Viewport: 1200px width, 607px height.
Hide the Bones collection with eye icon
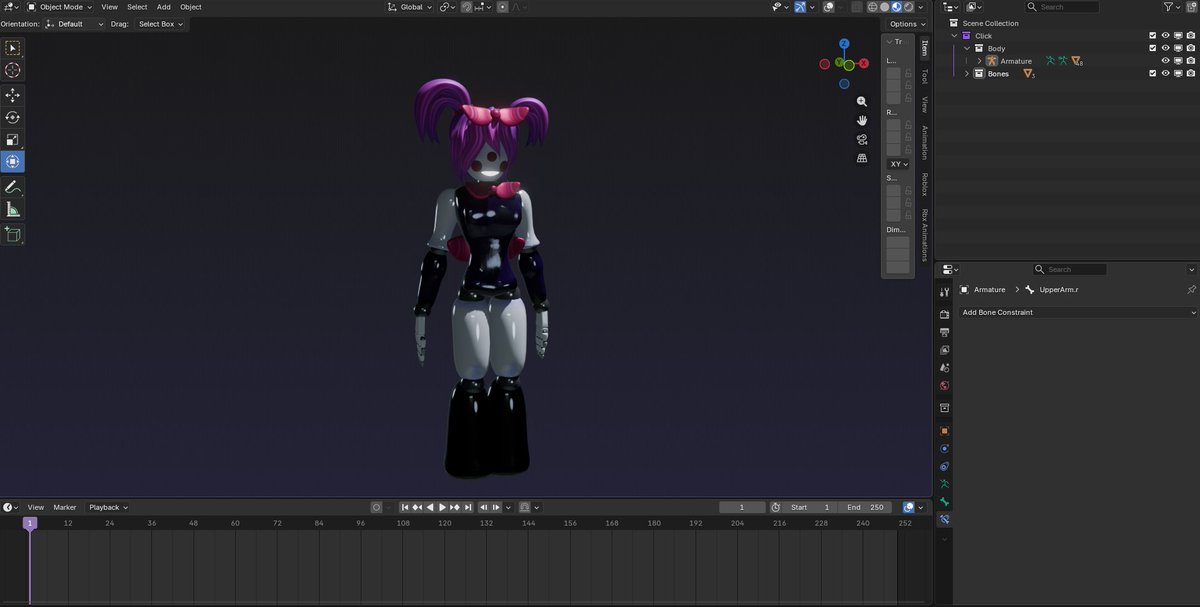point(1165,73)
